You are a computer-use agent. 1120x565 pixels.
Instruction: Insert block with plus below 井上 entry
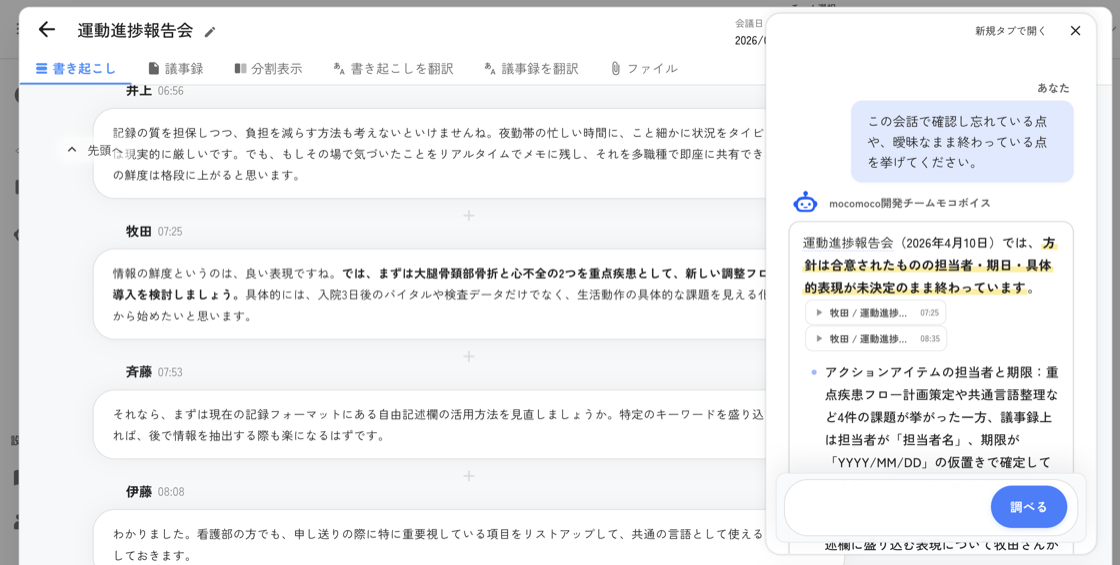pos(469,216)
